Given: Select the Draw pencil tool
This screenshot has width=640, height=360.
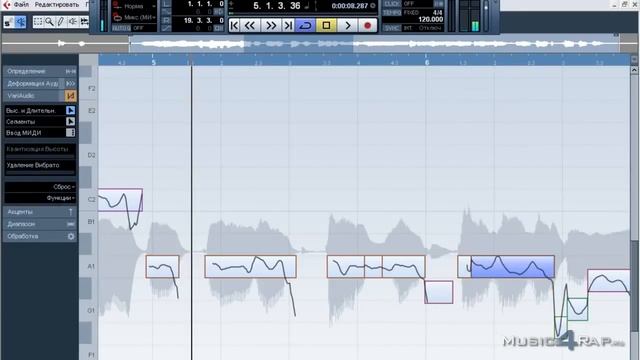Looking at the screenshot, I should pyautogui.click(x=60, y=21).
